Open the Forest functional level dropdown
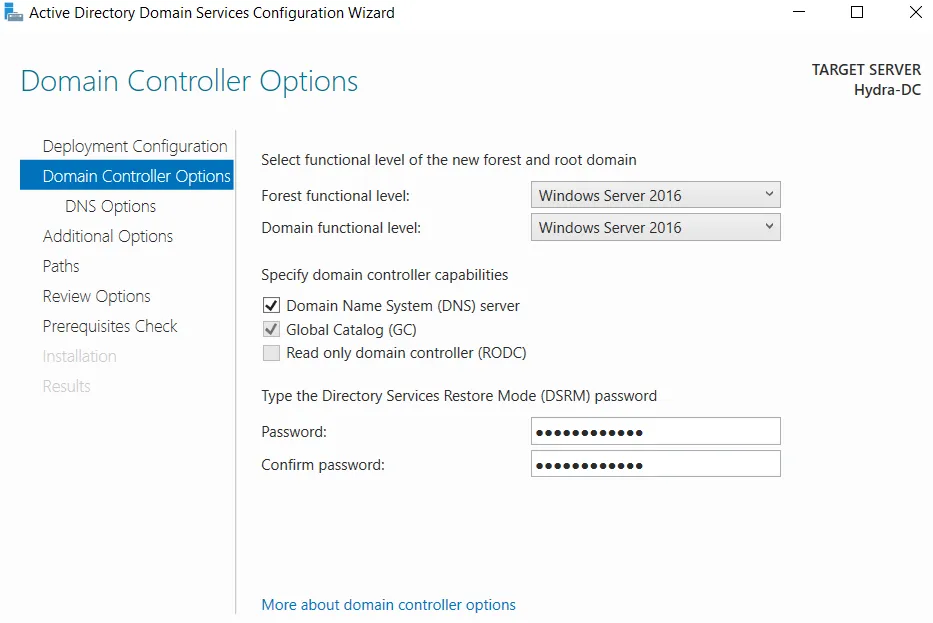This screenshot has height=623, width=933. pos(655,195)
